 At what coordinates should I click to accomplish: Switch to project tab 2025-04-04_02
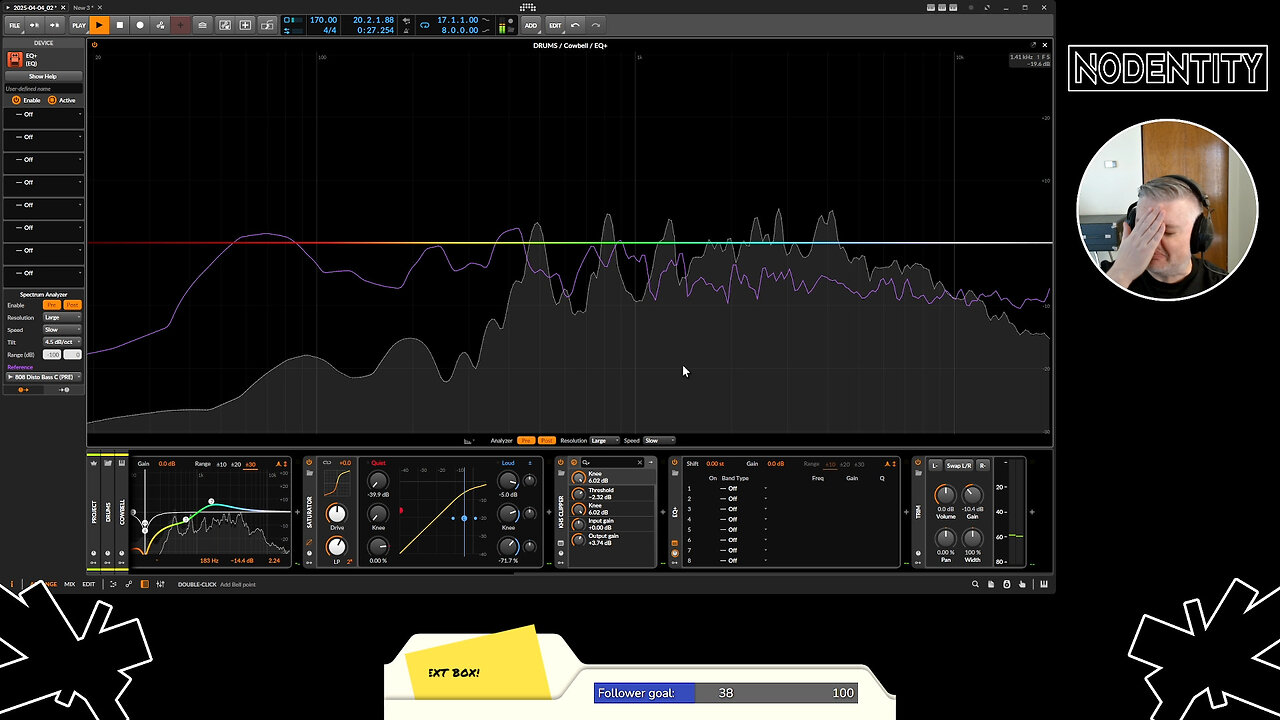pos(34,7)
